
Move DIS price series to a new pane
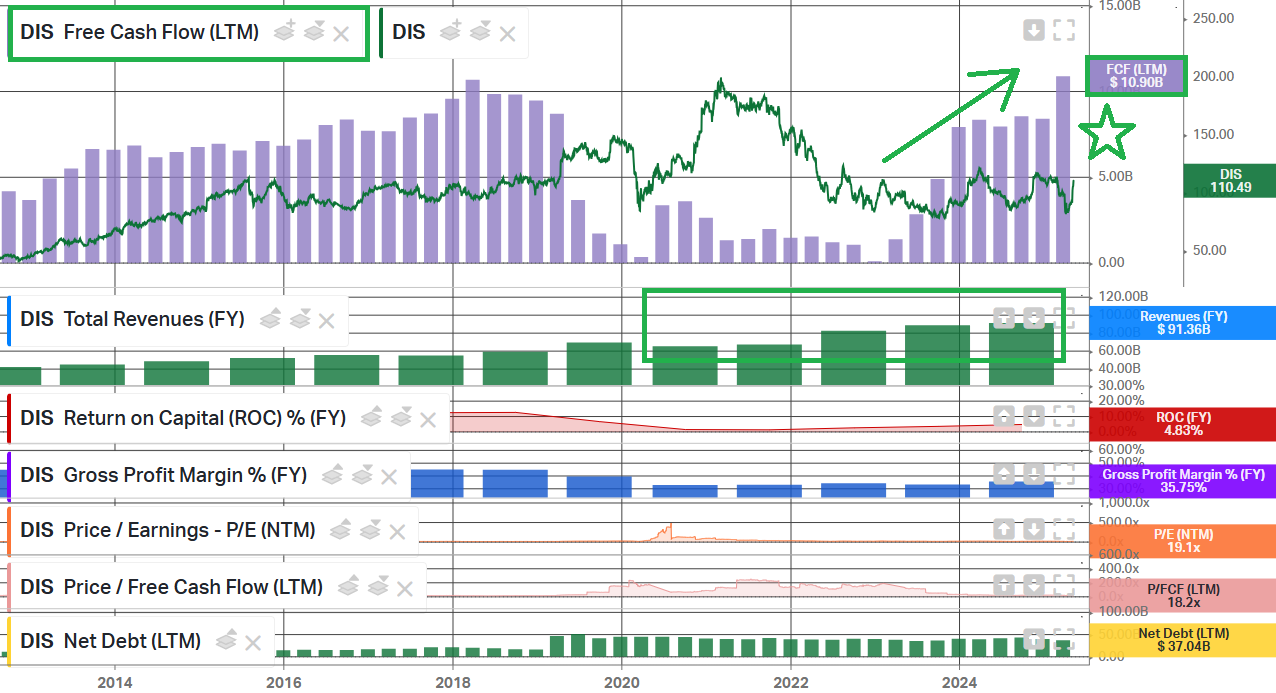tap(452, 32)
